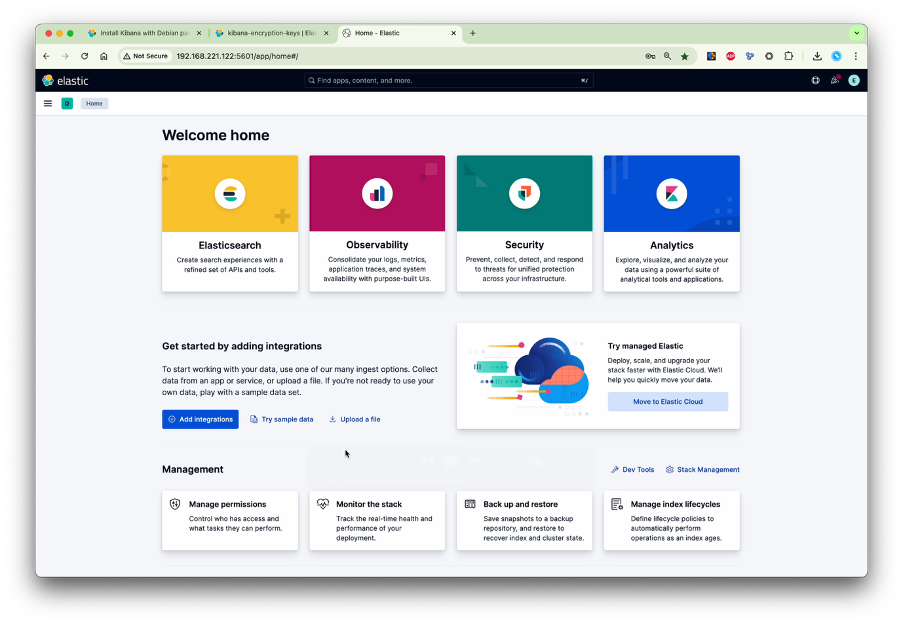Open the Manage permissions card
The height and width of the screenshot is (624, 904).
(x=230, y=520)
